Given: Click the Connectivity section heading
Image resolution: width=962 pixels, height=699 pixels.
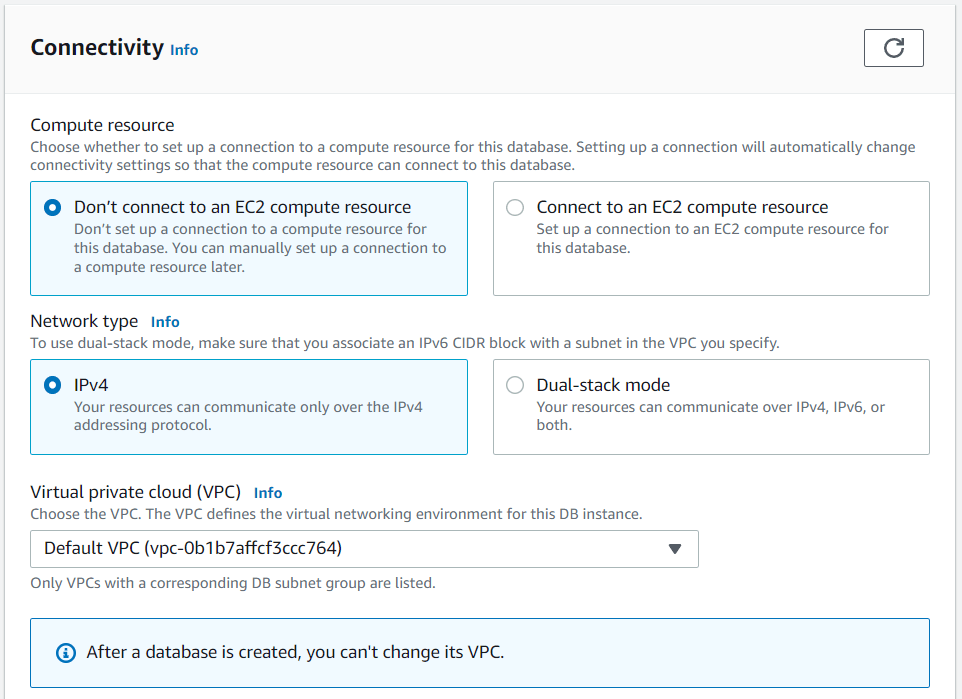Looking at the screenshot, I should tap(97, 47).
